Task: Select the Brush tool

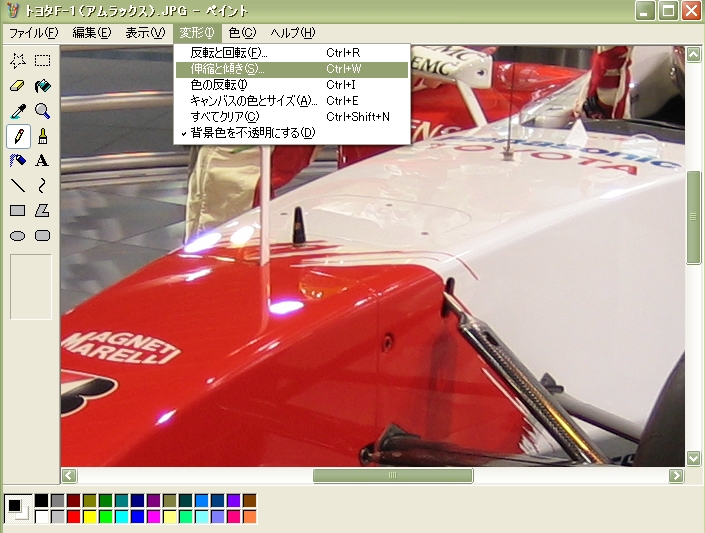Action: point(43,135)
